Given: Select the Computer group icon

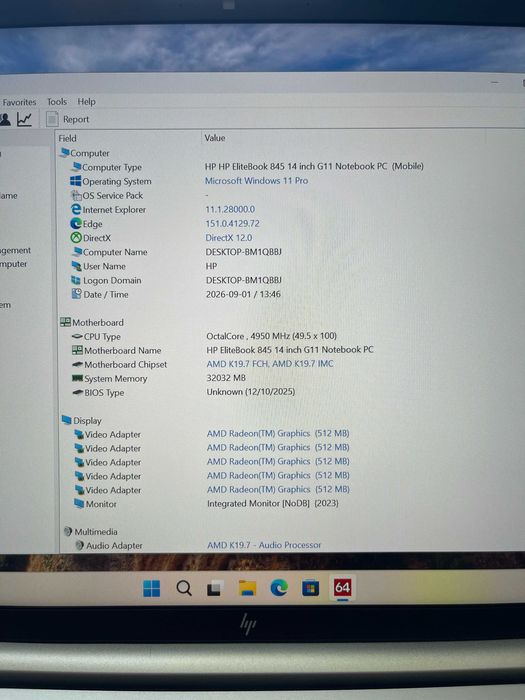Looking at the screenshot, I should (x=65, y=153).
